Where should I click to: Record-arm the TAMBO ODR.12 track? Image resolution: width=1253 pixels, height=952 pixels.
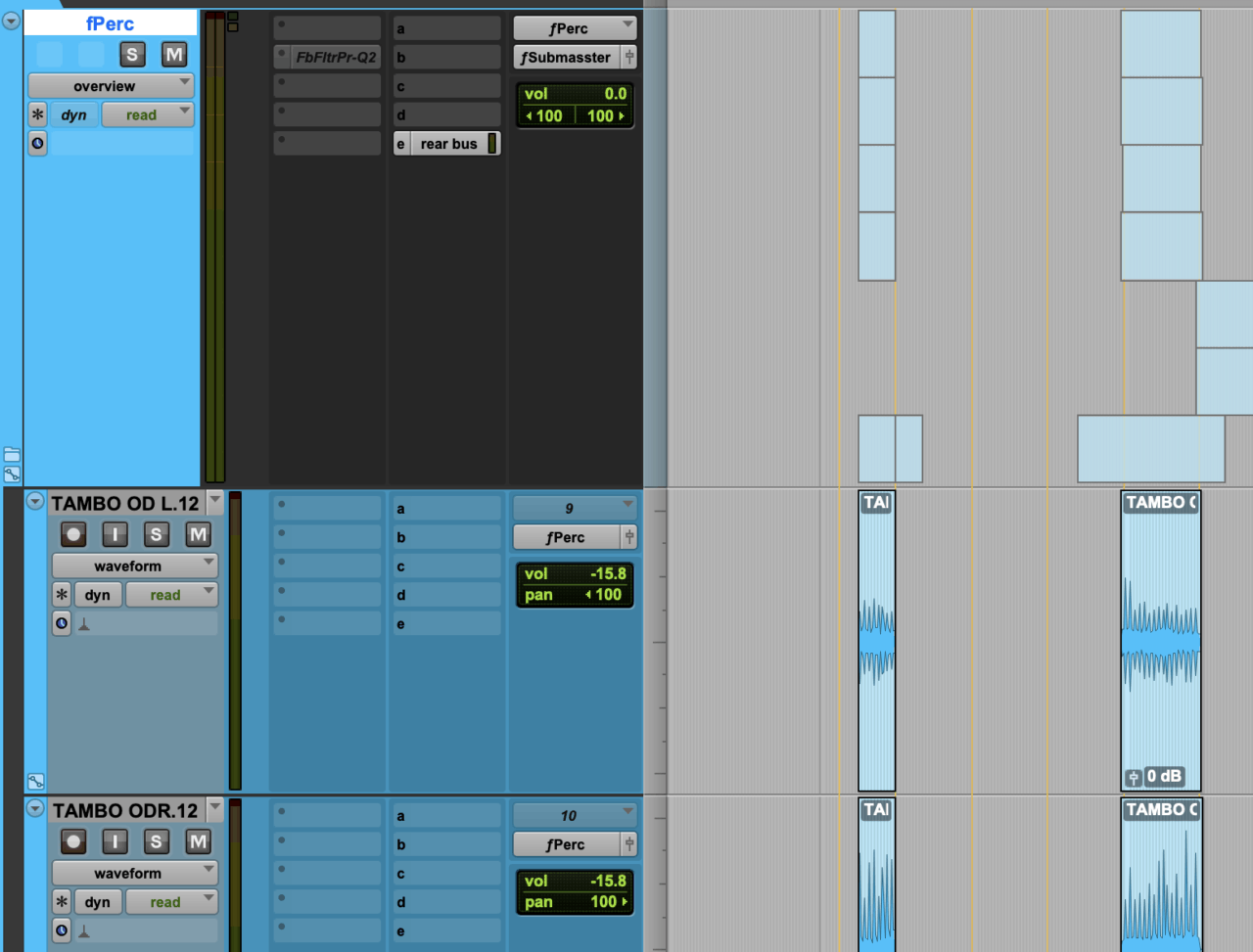point(73,841)
